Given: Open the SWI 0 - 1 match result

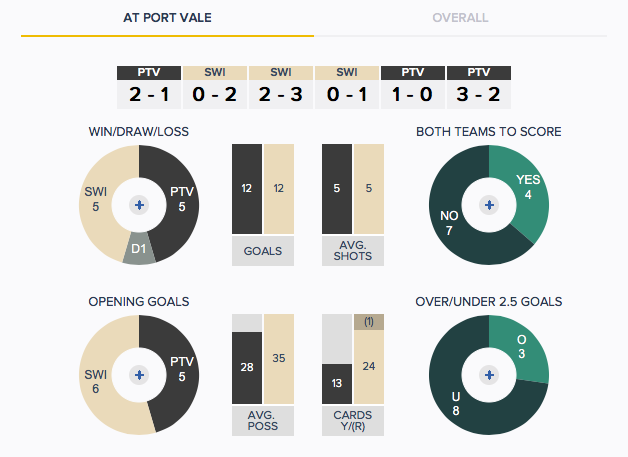Looking at the screenshot, I should pyautogui.click(x=347, y=87).
